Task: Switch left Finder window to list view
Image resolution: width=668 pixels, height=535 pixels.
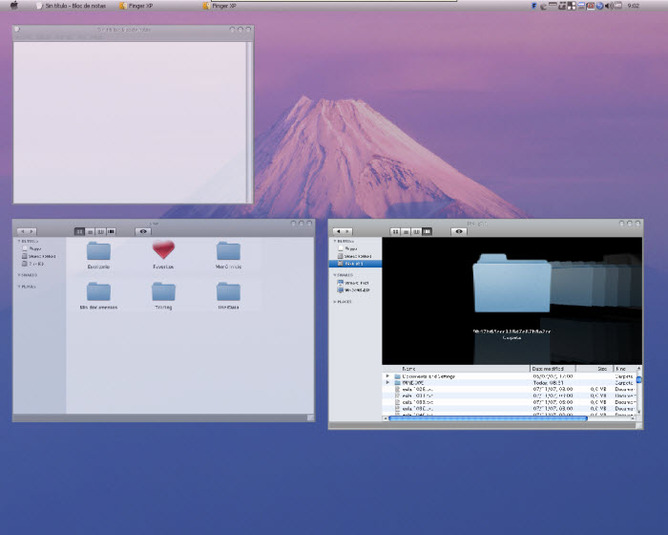Action: click(90, 231)
